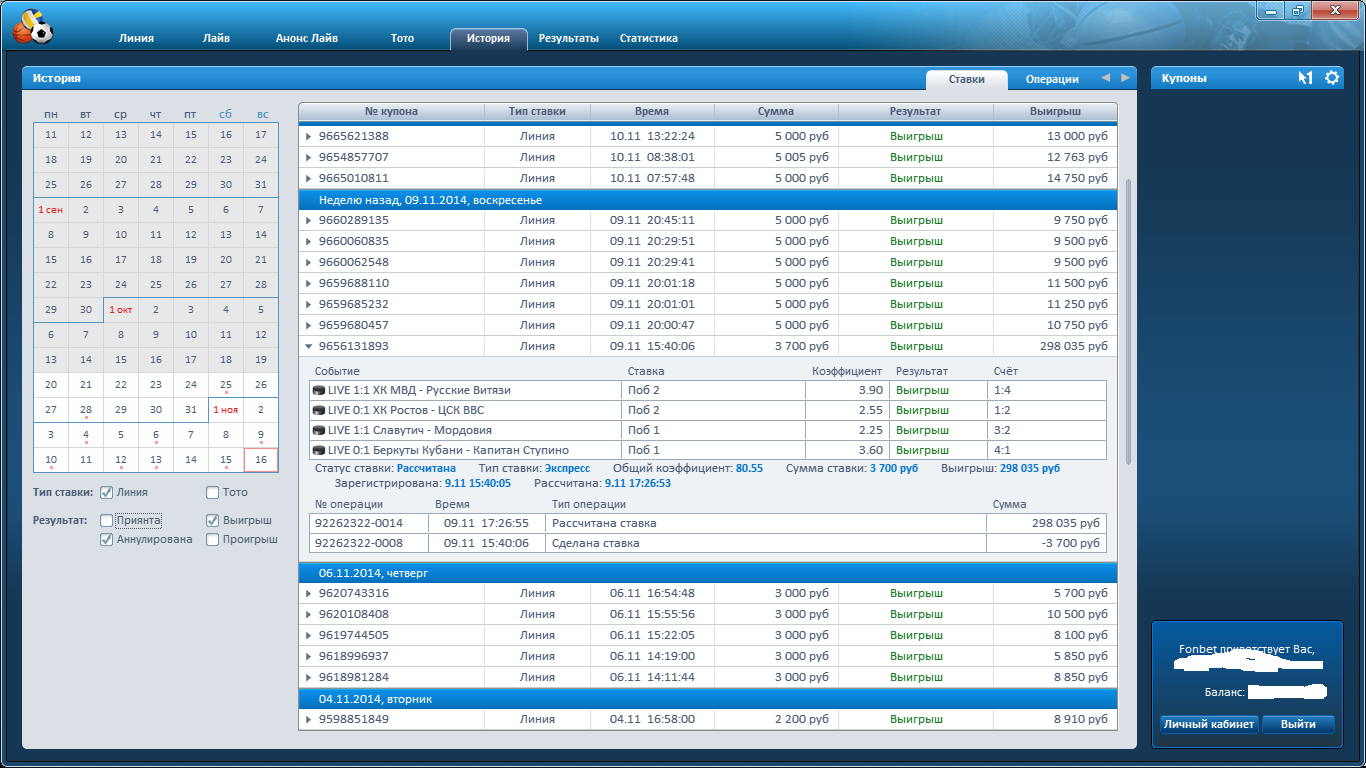
Task: Sort by № купона column header
Action: tap(391, 112)
